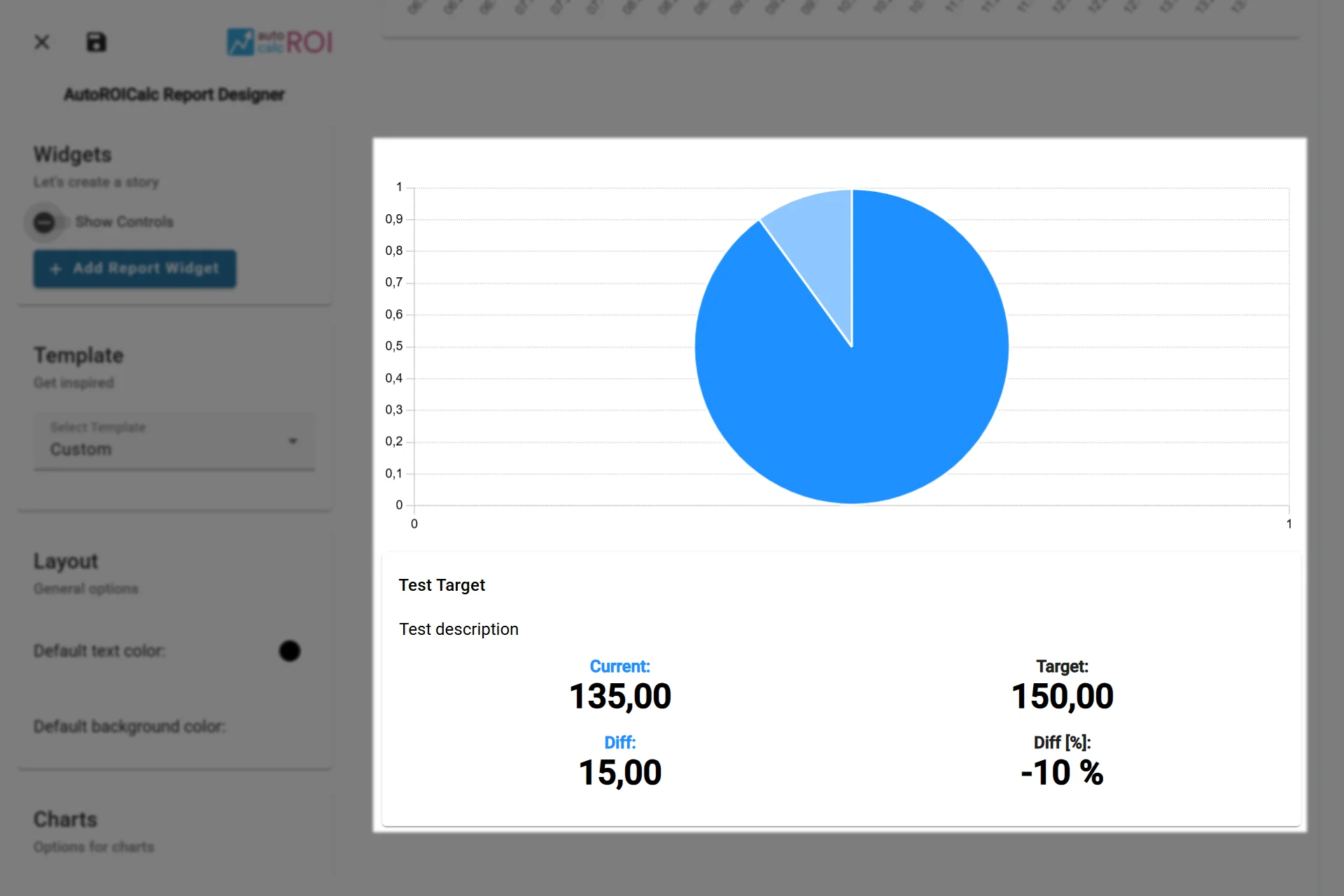Click the Diff [%]: label
The height and width of the screenshot is (896, 1344).
point(1062,743)
